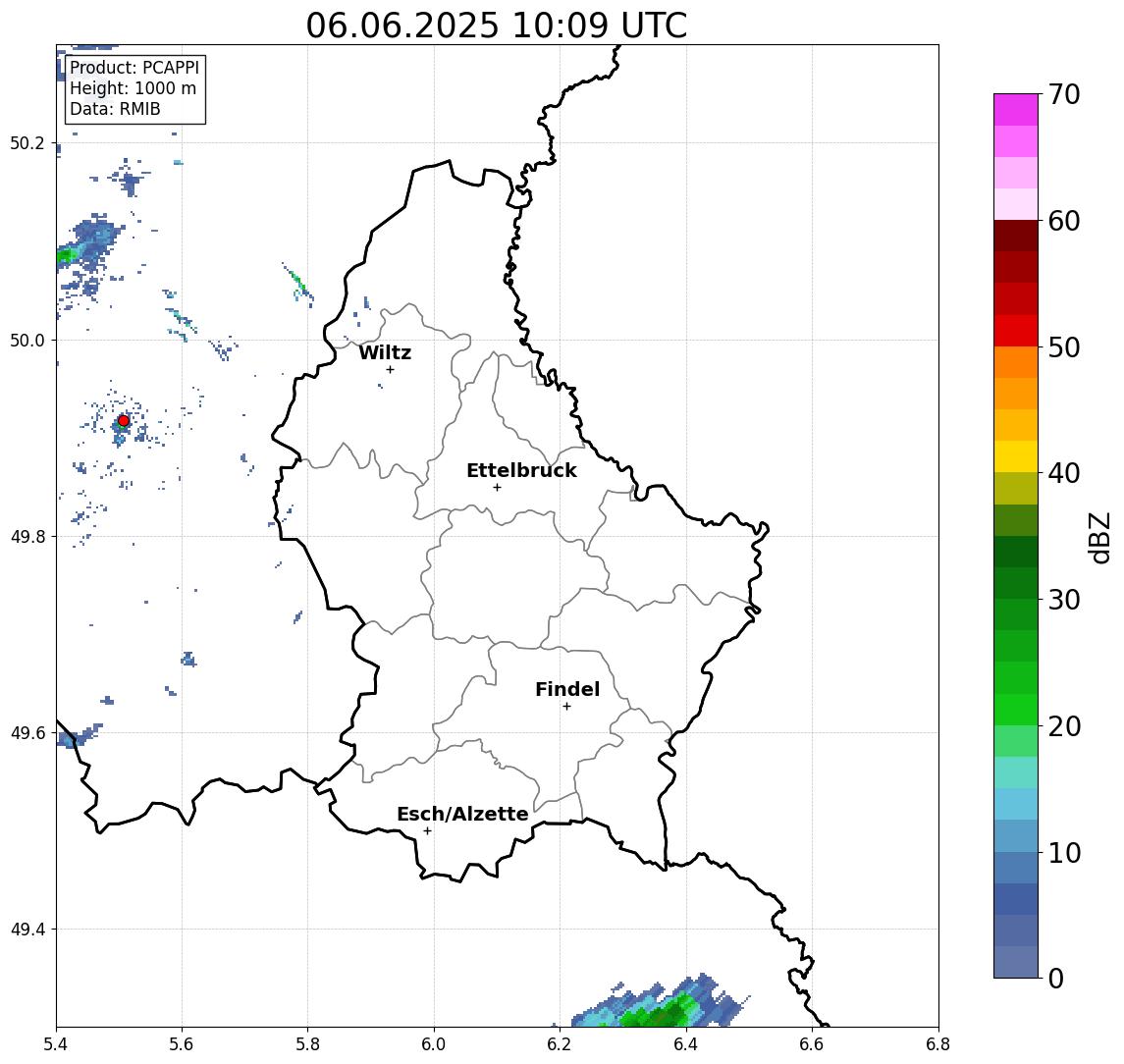Click the magenta top colorbar segment
Image resolution: width=1124 pixels, height=1064 pixels.
[1016, 110]
